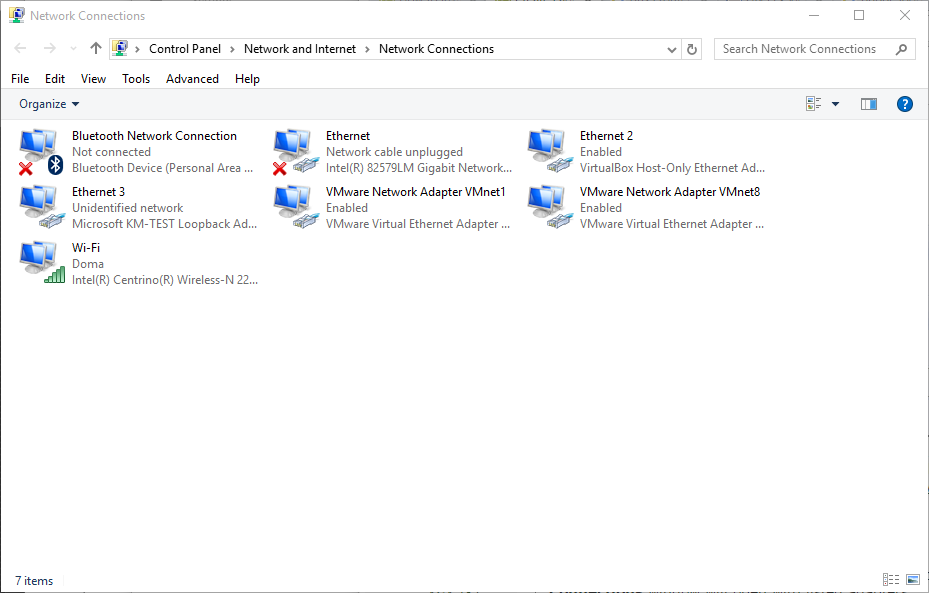Click the Help question mark icon
Image resolution: width=929 pixels, height=593 pixels.
[904, 104]
